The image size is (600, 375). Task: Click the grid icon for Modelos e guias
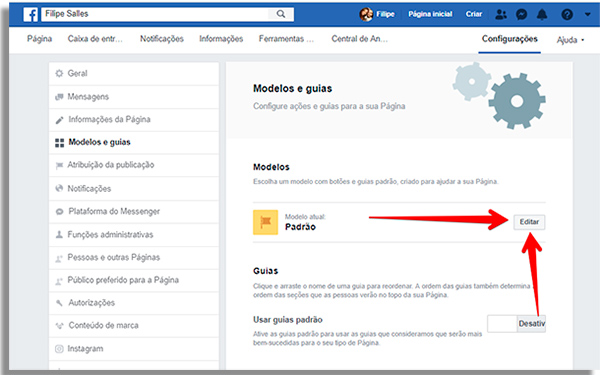tap(59, 143)
